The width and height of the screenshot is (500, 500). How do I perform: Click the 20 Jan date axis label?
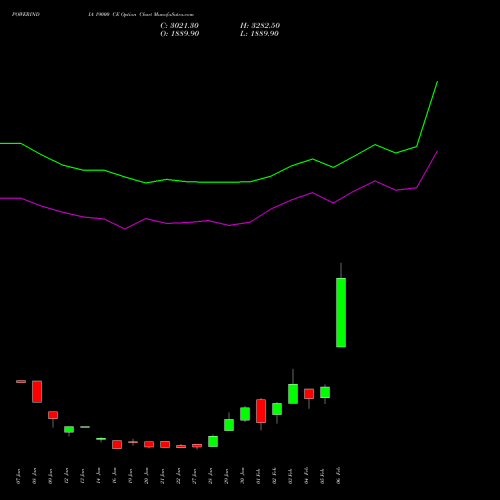[147, 476]
